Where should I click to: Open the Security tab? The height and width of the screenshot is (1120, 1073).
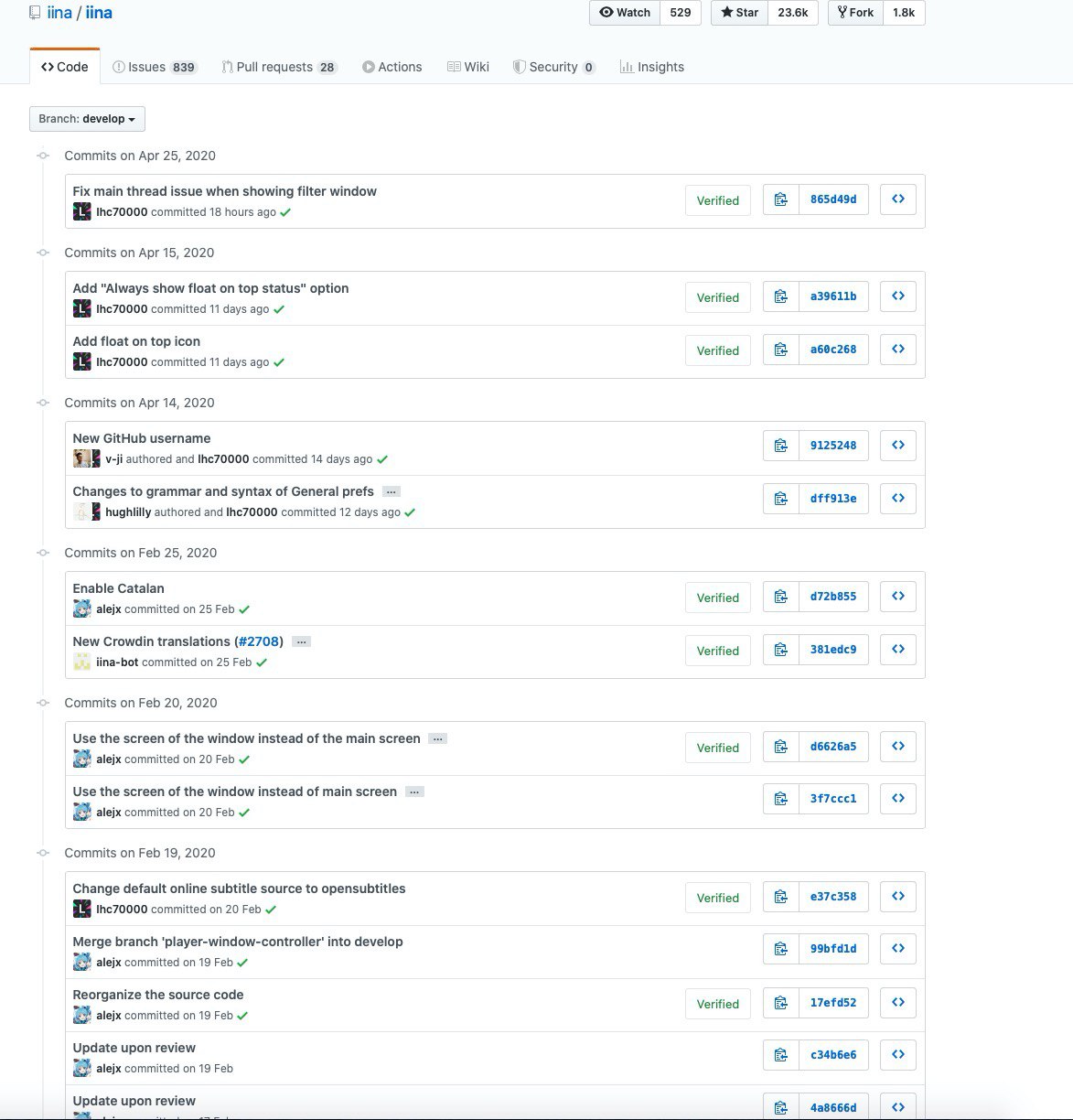tap(554, 67)
